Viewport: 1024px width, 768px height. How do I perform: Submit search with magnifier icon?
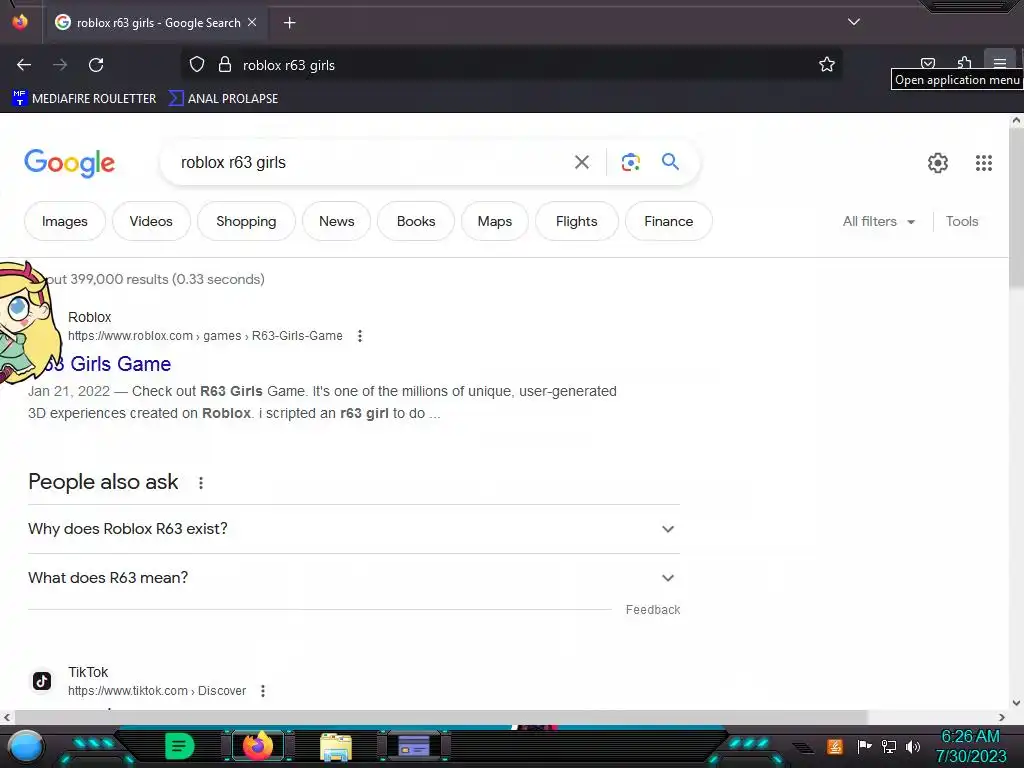point(670,161)
